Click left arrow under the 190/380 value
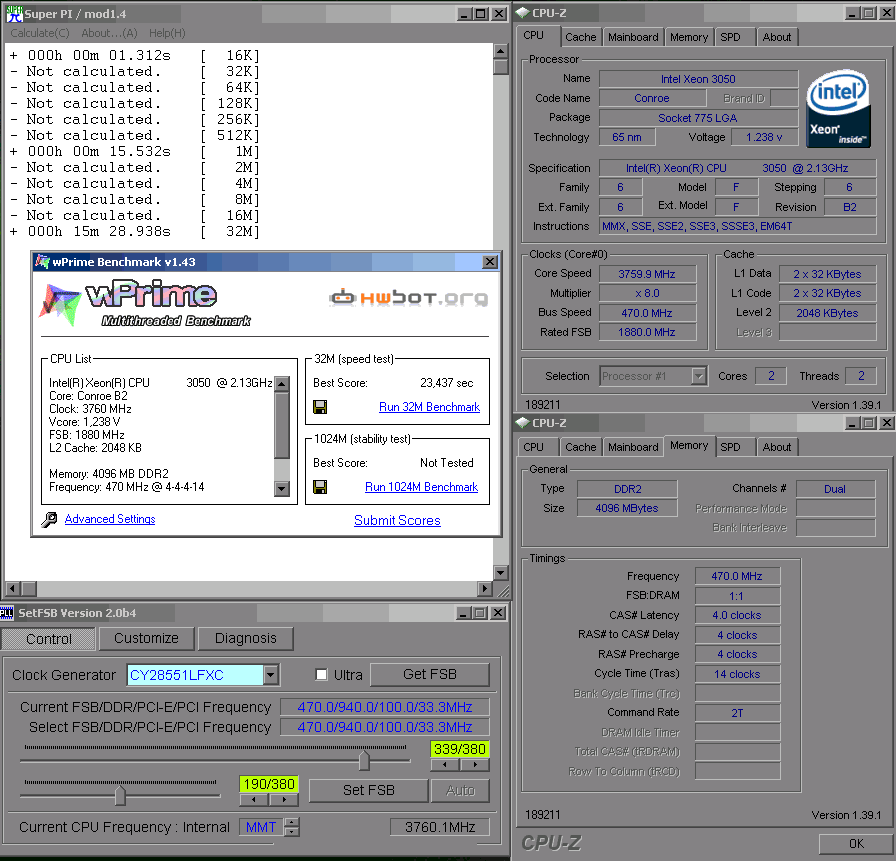The height and width of the screenshot is (861, 896). [254, 799]
